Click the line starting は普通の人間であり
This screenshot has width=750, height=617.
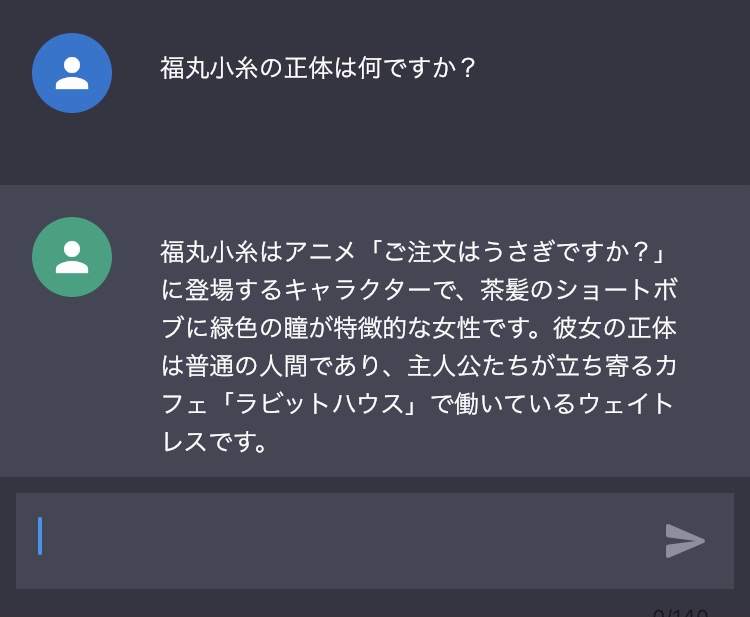(x=419, y=366)
